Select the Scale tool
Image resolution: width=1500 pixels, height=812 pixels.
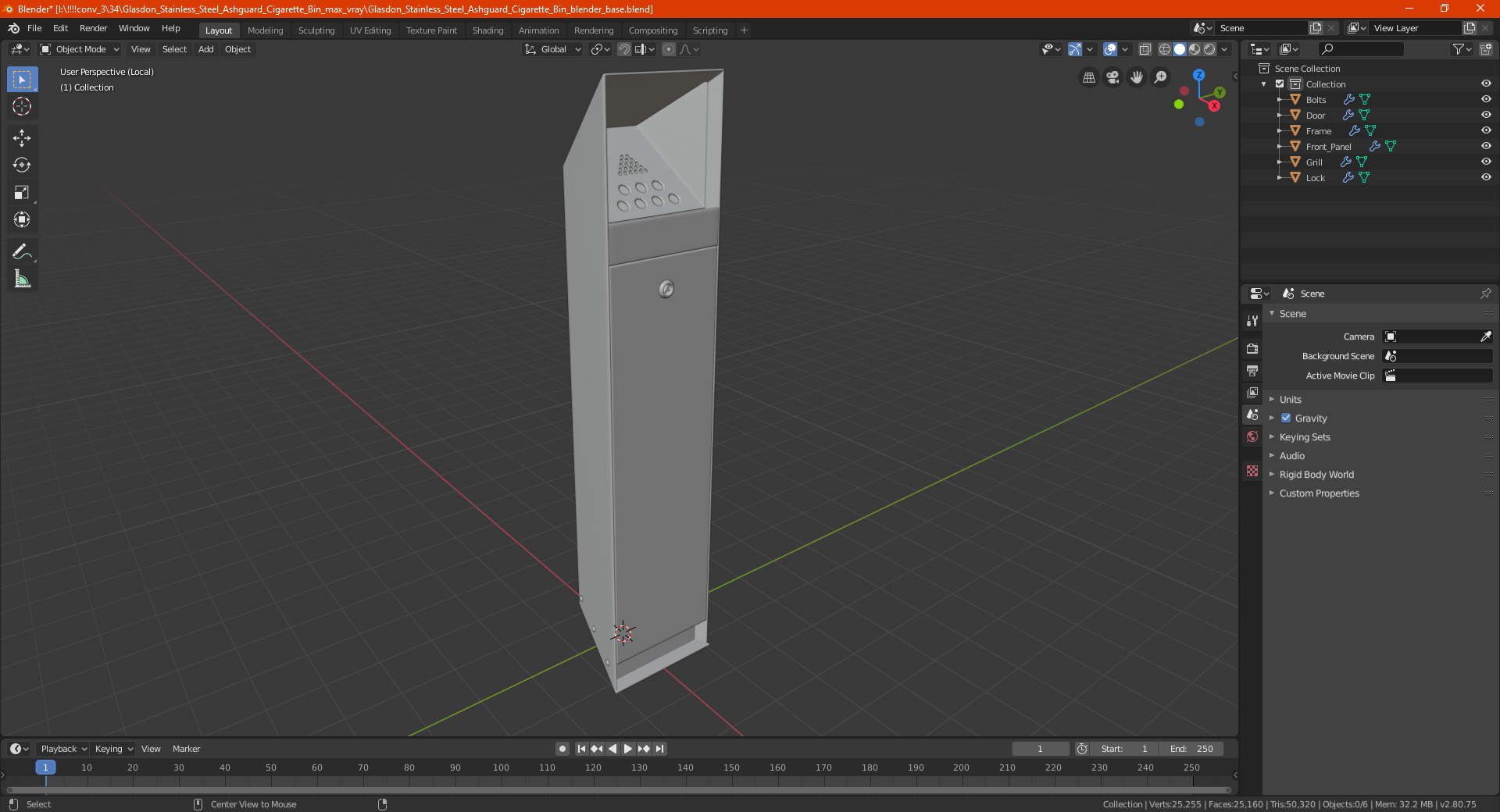pos(22,193)
